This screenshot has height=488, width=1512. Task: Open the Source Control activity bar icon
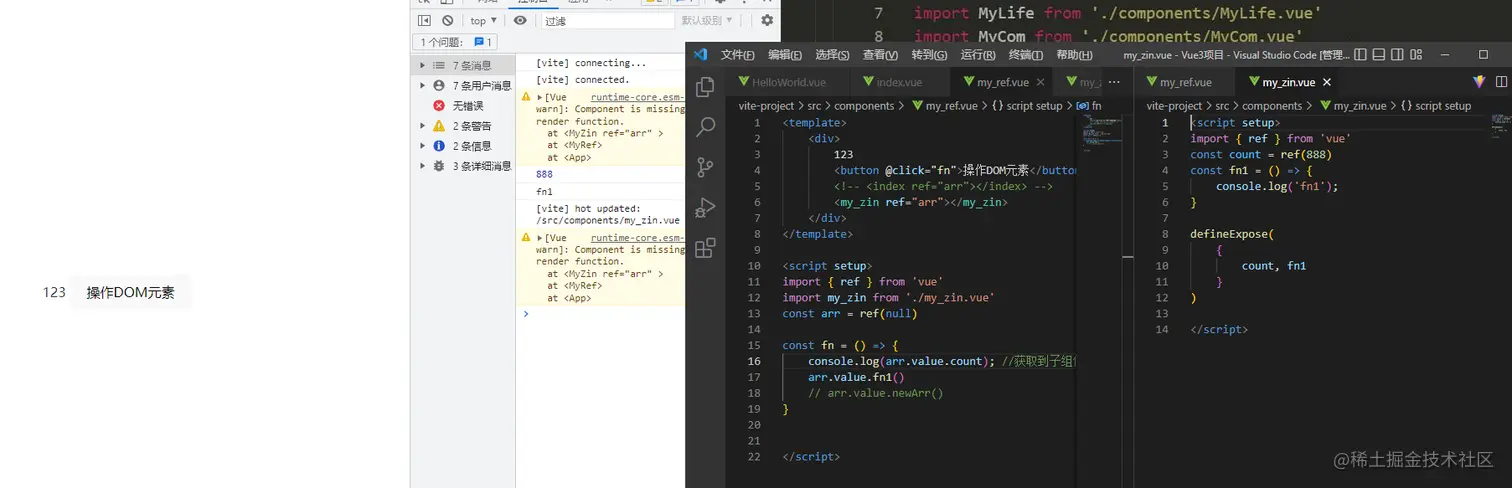tap(706, 167)
